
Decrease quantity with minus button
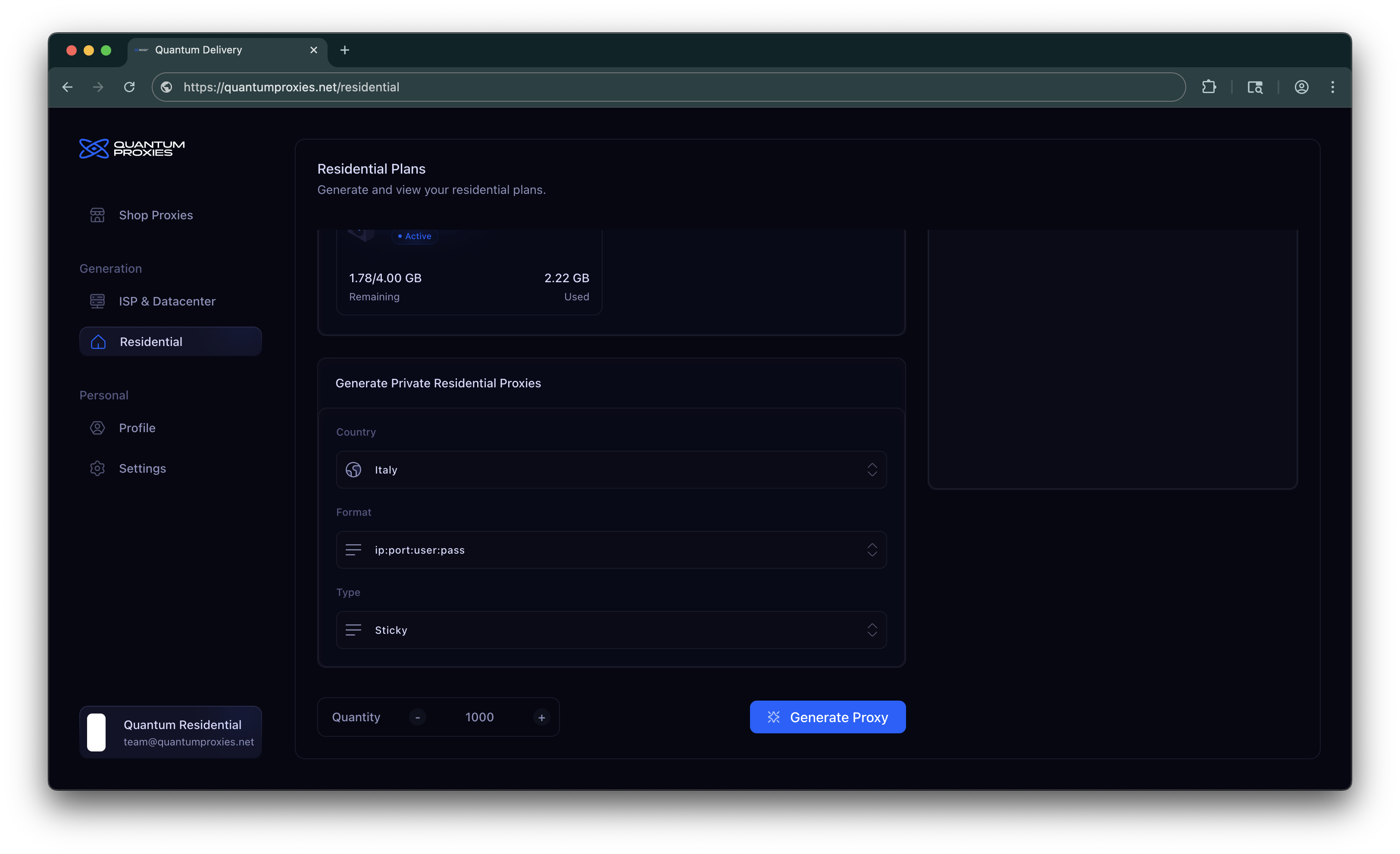(x=418, y=717)
